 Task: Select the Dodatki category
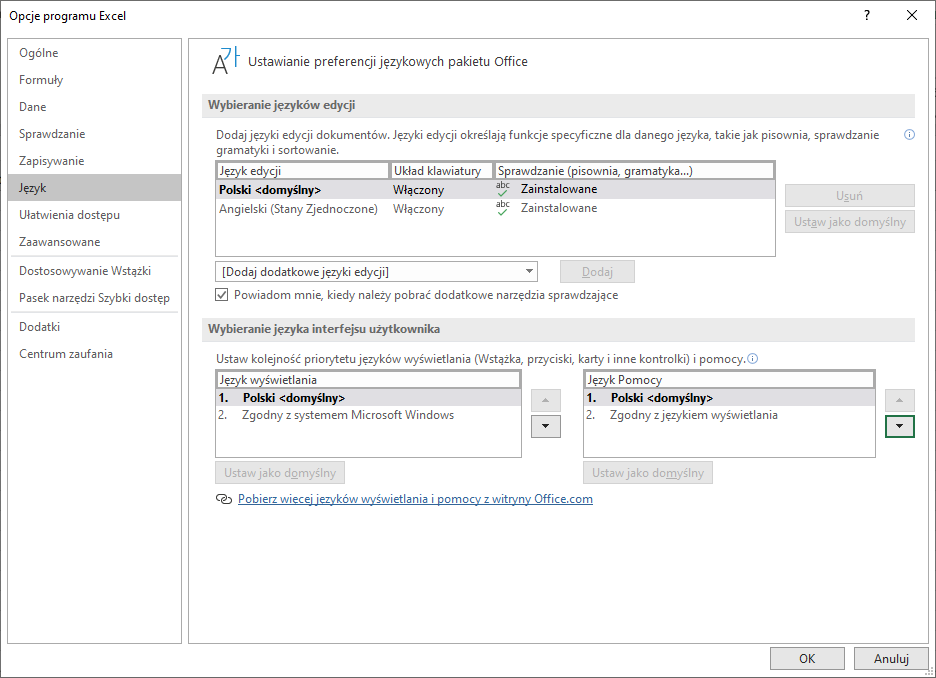pos(94,326)
